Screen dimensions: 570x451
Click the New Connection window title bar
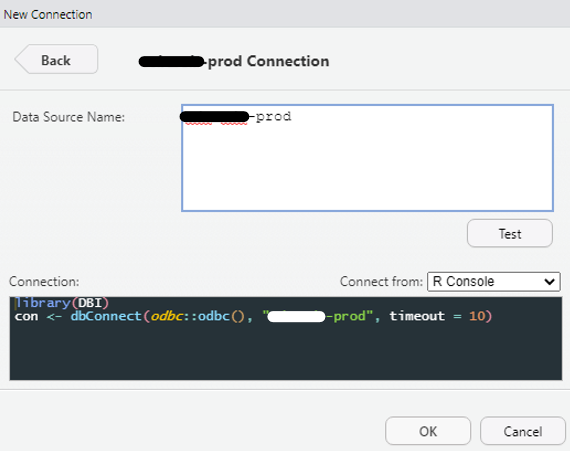[285, 14]
